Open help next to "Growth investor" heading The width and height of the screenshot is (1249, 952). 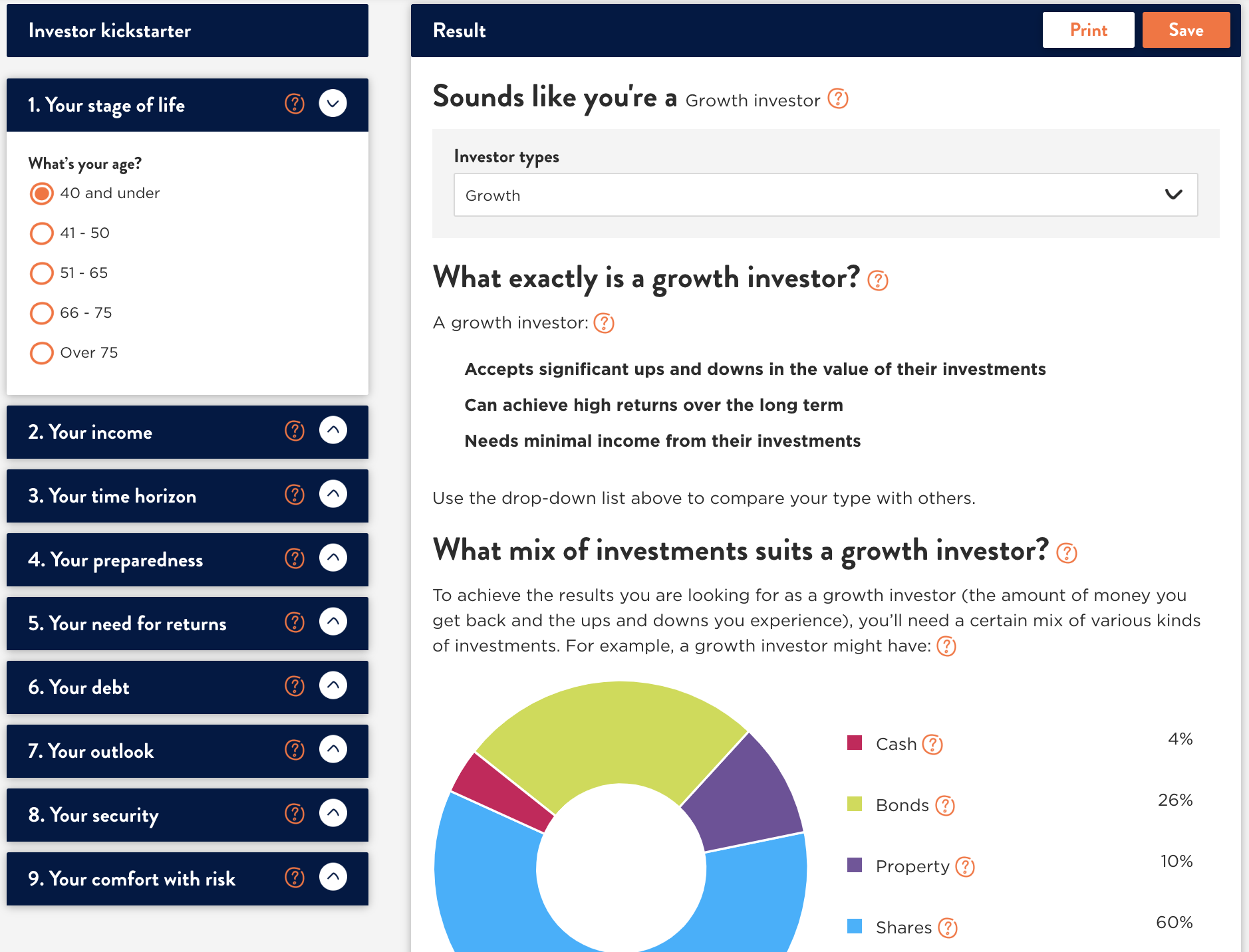tap(839, 98)
